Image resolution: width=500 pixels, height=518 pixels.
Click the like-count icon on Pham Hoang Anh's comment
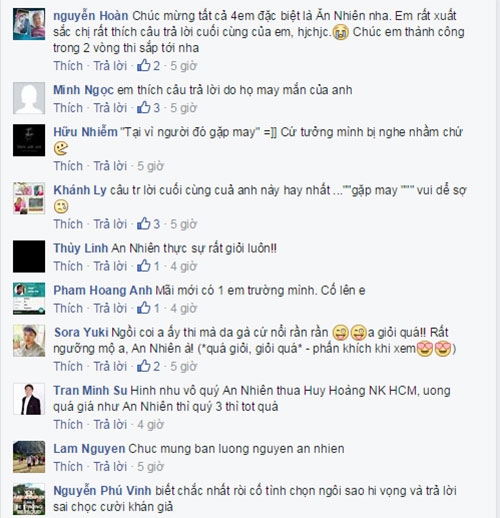[x=144, y=308]
